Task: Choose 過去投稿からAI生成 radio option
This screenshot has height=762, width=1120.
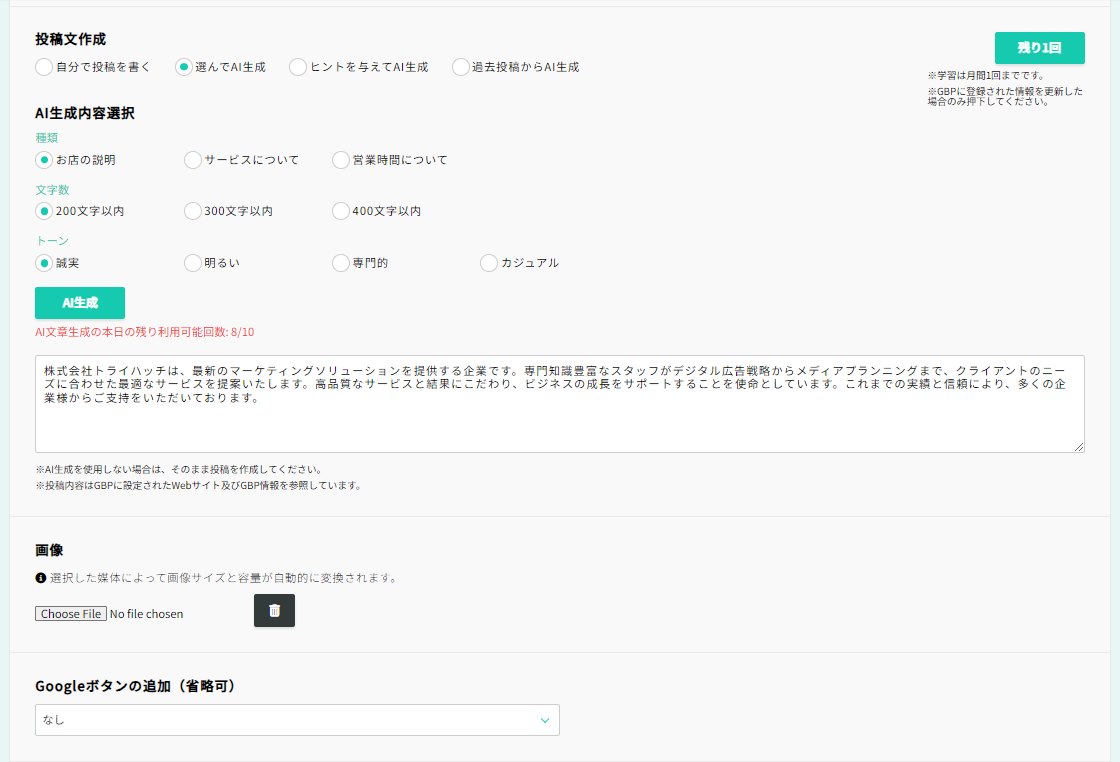Action: (461, 67)
